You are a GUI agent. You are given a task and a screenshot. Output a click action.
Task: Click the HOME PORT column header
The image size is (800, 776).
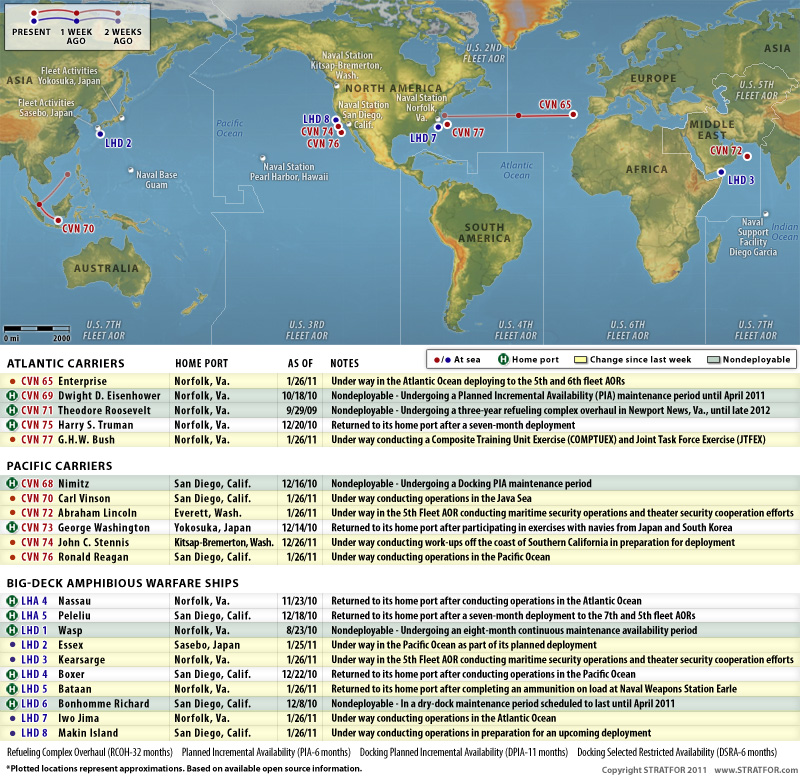pos(202,363)
